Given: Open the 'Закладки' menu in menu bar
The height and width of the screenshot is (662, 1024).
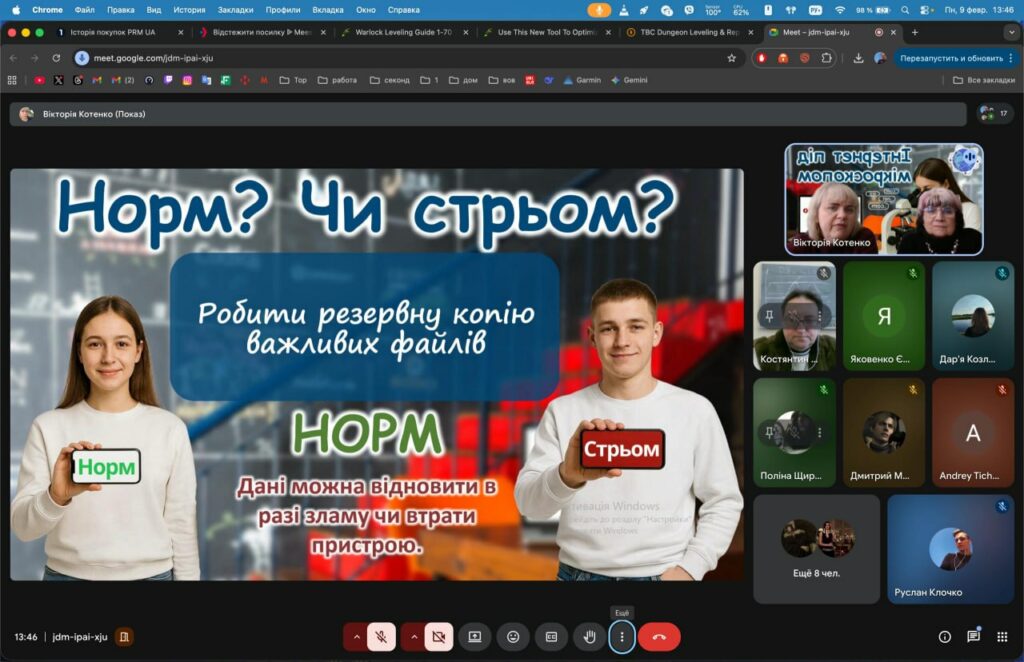Looking at the screenshot, I should point(235,10).
